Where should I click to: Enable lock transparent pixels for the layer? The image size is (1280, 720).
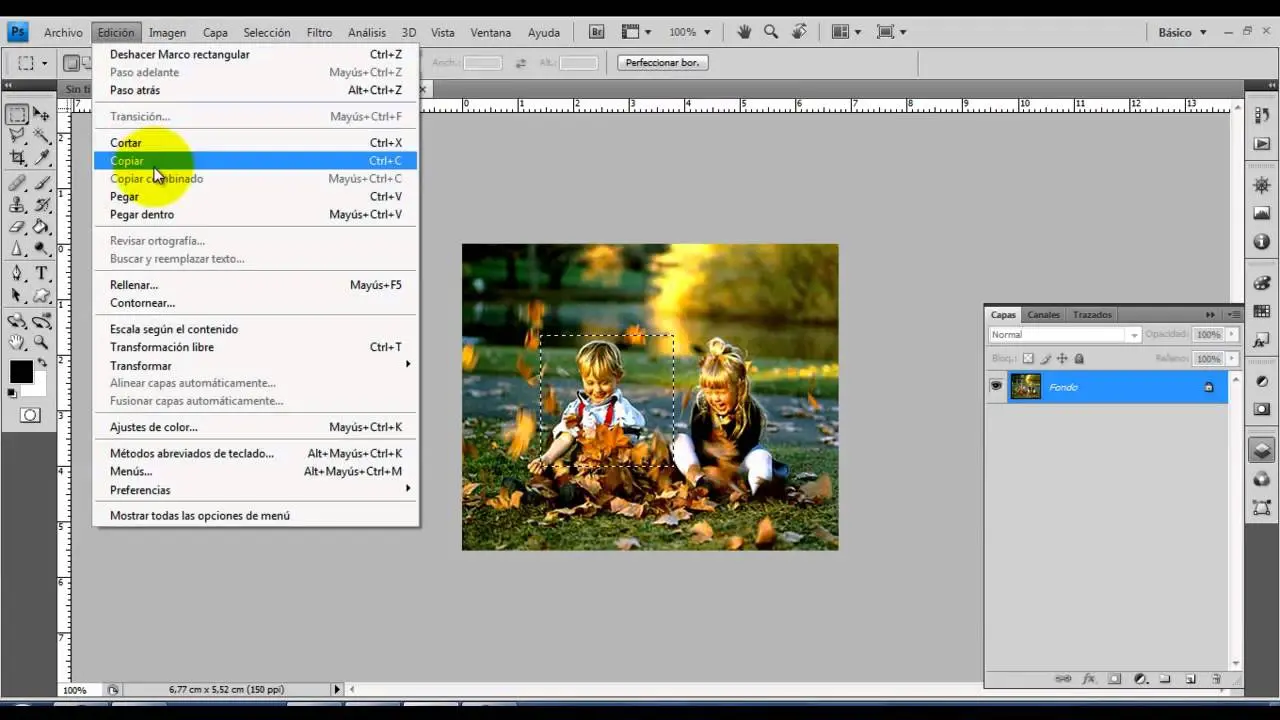1029,358
